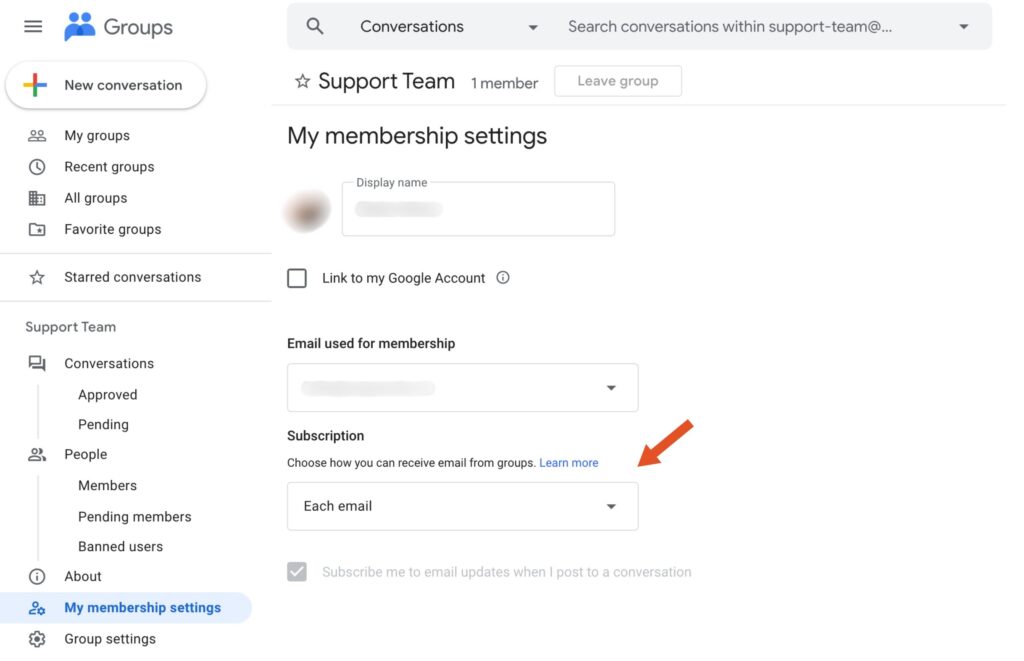The width and height of the screenshot is (1024, 661).
Task: Select My membership settings
Action: tap(125, 607)
